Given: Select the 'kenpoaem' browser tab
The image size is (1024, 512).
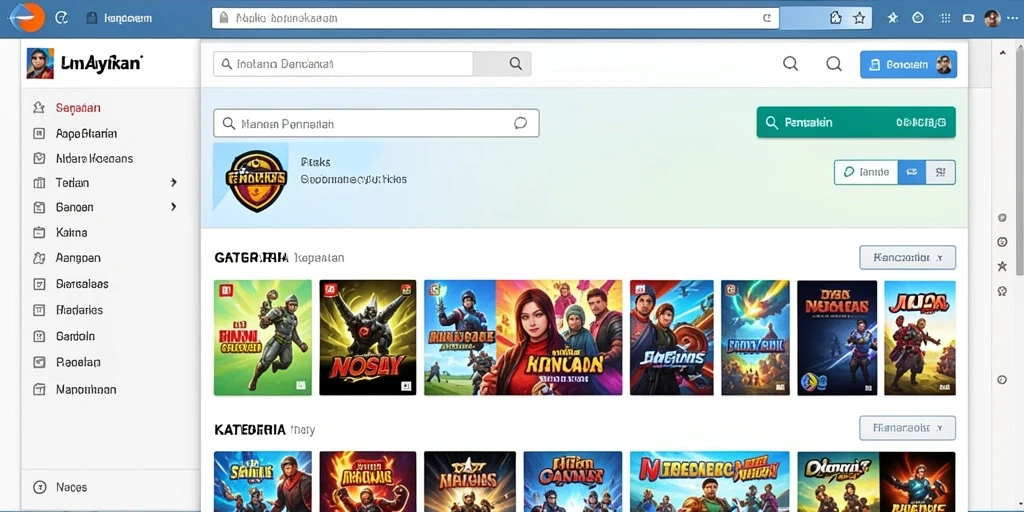Looking at the screenshot, I should 120,18.
